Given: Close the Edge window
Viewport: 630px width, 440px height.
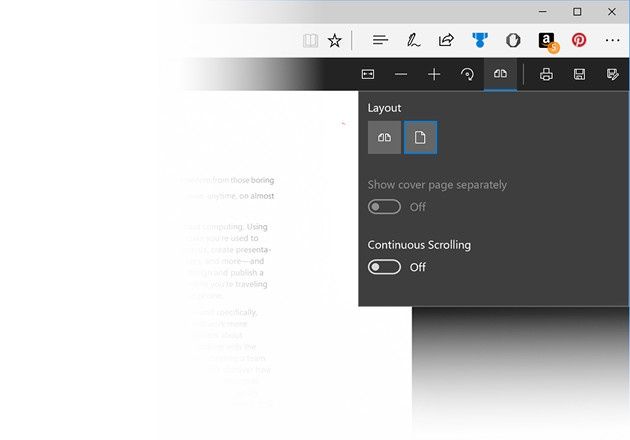Looking at the screenshot, I should [x=612, y=12].
